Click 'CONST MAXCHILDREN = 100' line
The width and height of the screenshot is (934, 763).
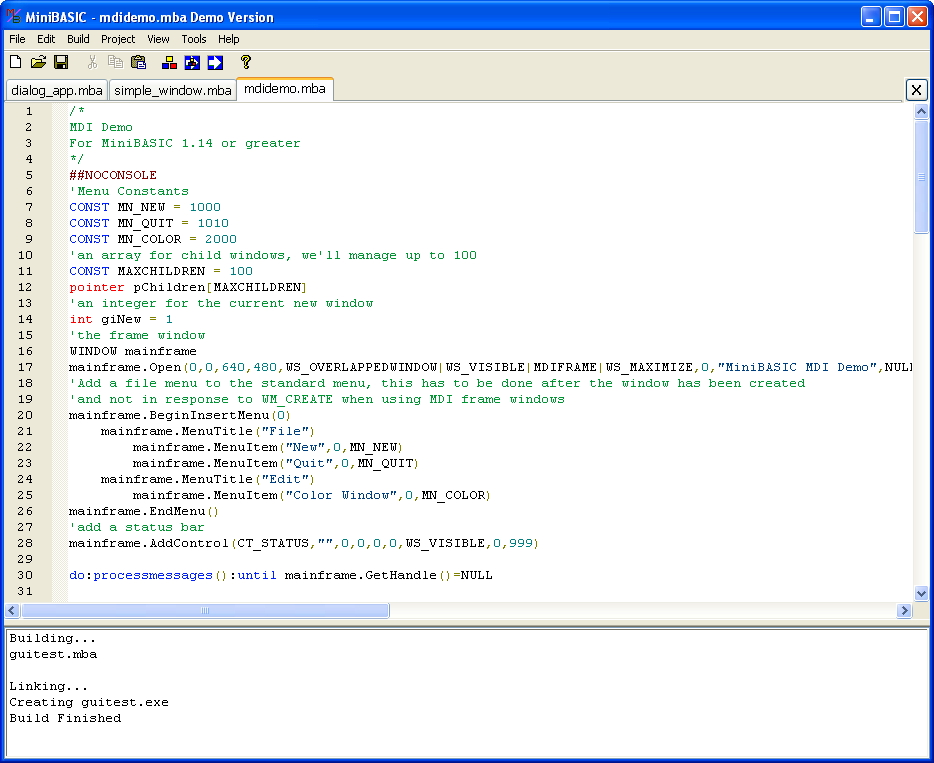click(x=161, y=271)
